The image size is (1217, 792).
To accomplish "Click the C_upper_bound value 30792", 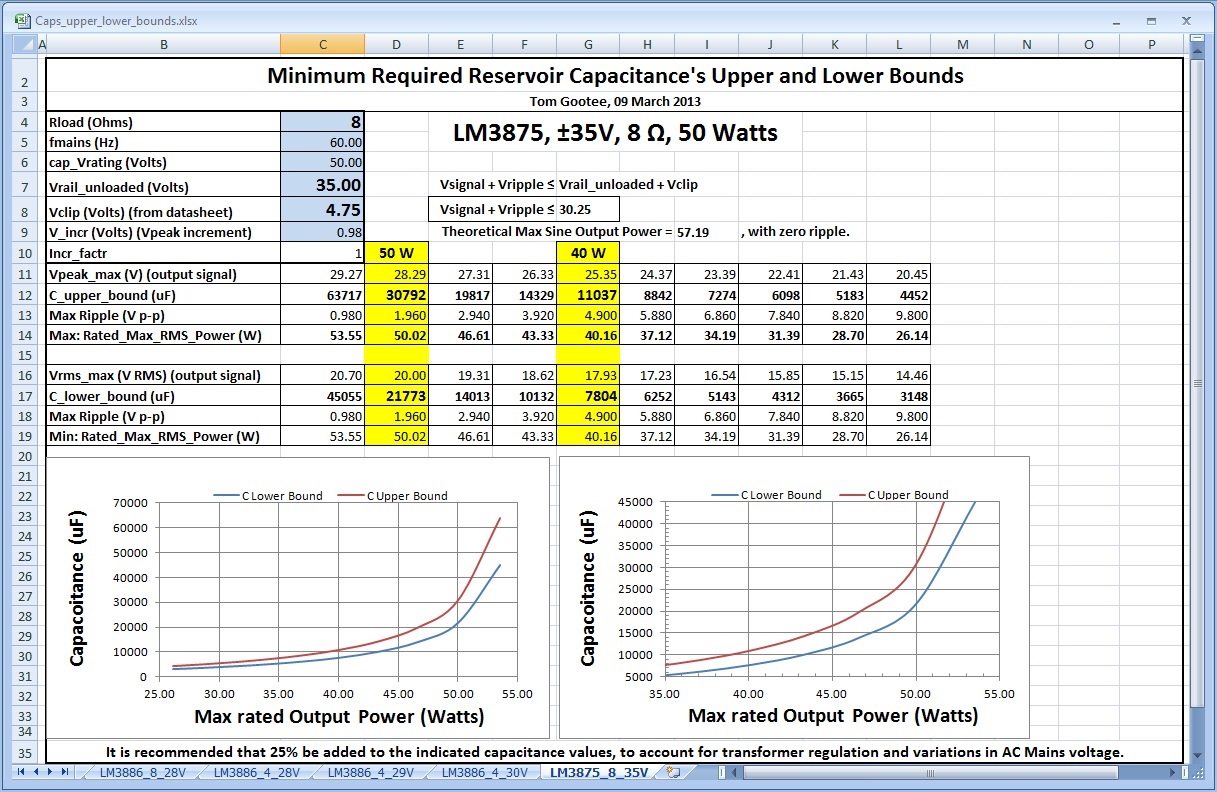I will (396, 295).
